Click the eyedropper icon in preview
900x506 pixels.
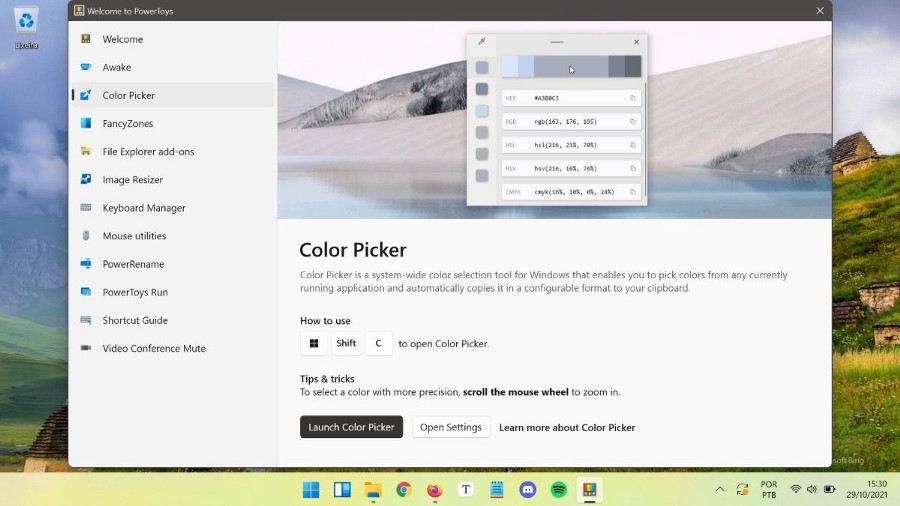tap(482, 41)
